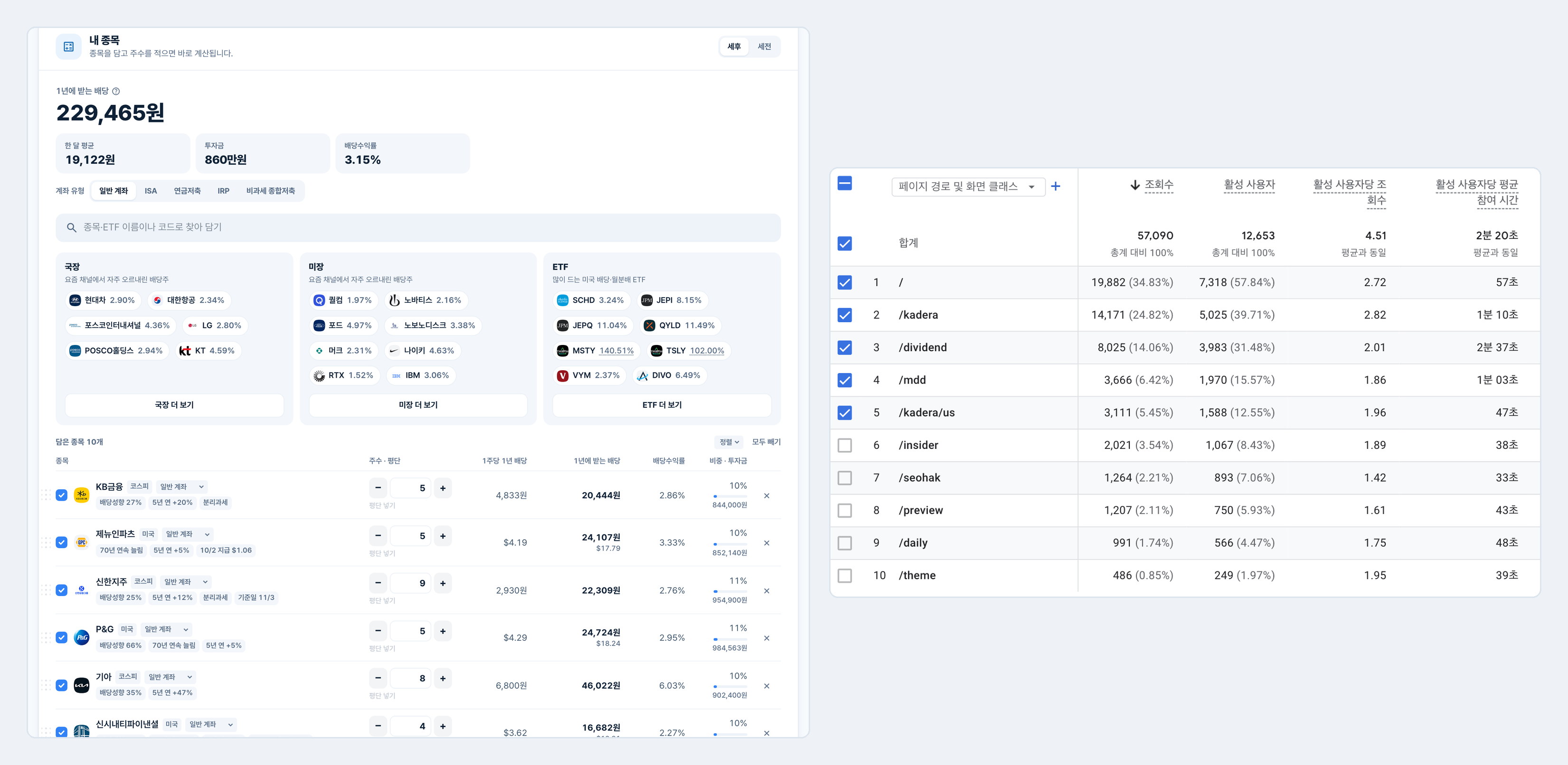Image resolution: width=1568 pixels, height=765 pixels.
Task: Add the SCHD ETF chip
Action: click(591, 300)
